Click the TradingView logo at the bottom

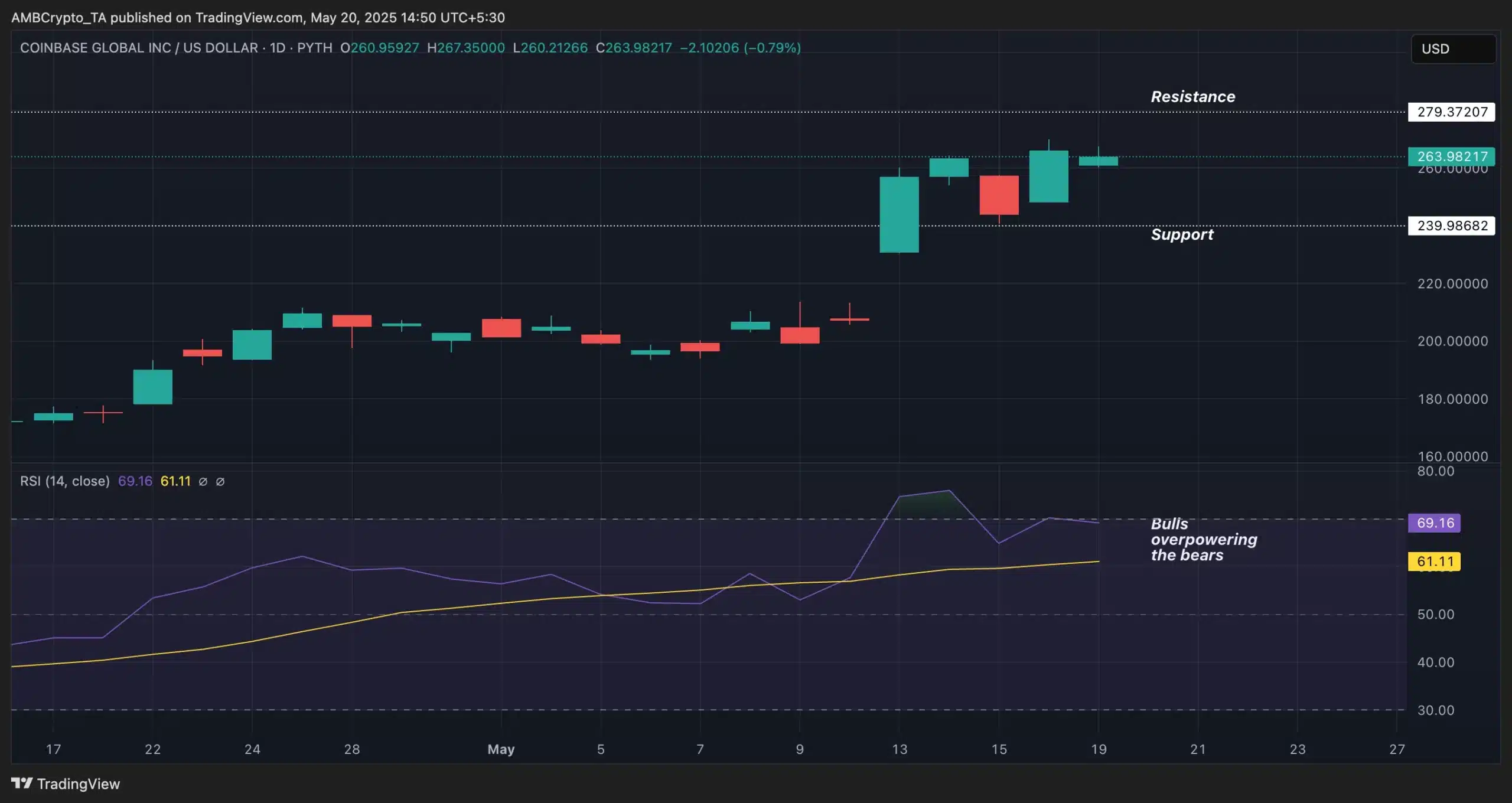point(66,784)
